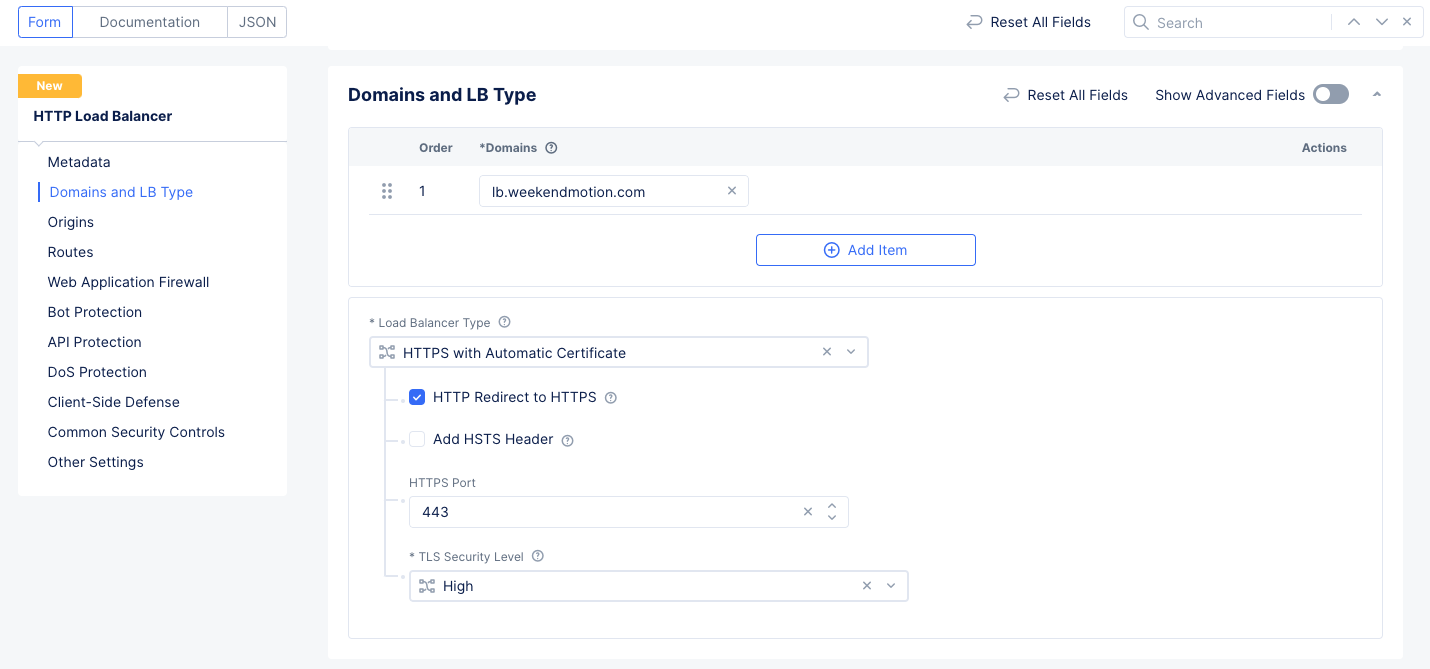Increment the HTTPS Port stepper up

pyautogui.click(x=832, y=506)
